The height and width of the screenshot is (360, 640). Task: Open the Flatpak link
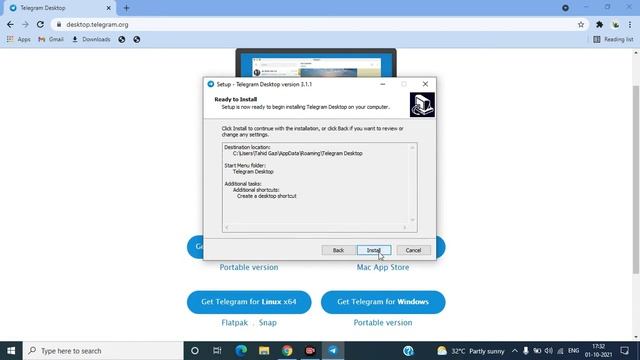coord(235,322)
